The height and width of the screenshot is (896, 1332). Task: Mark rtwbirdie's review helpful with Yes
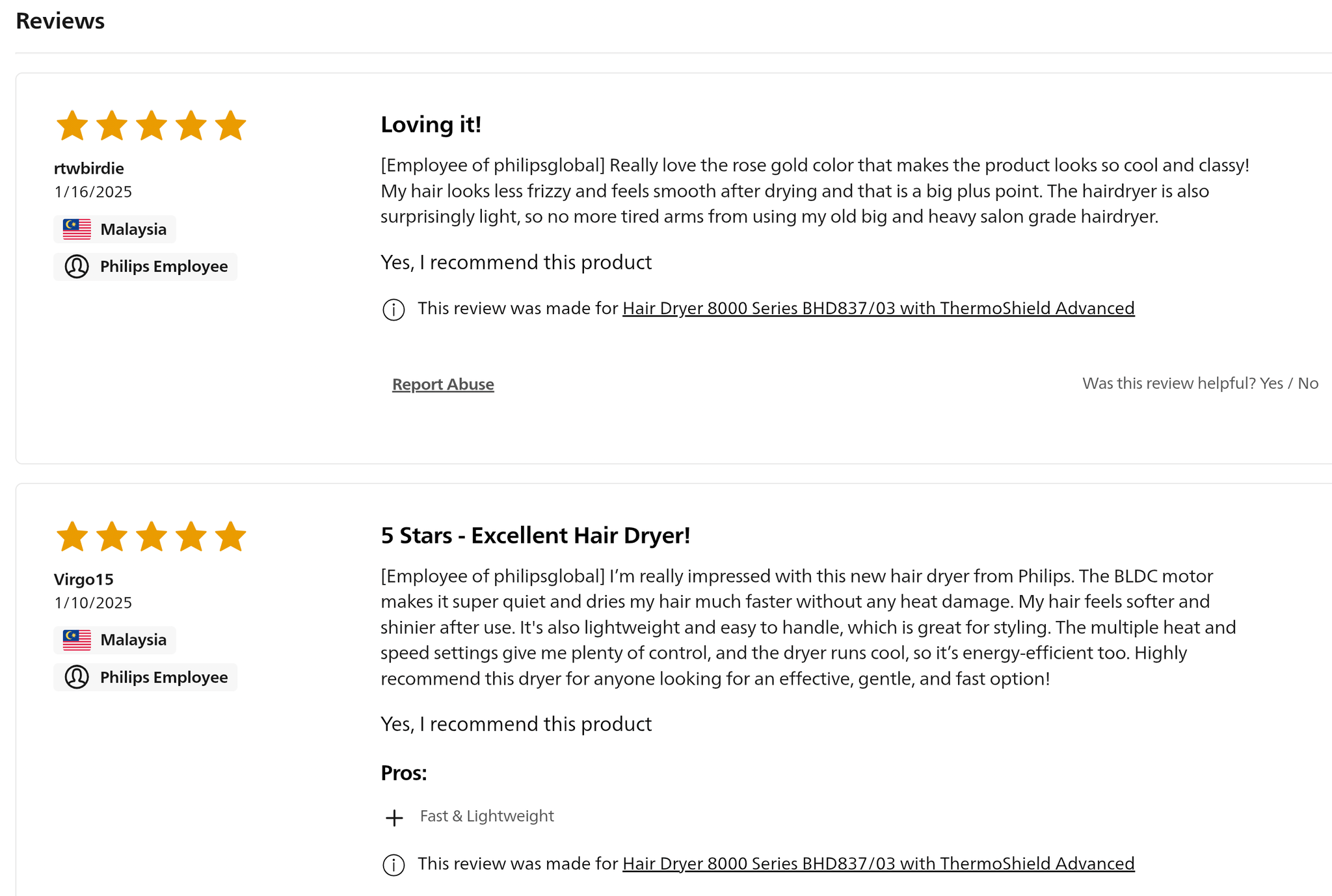point(1271,384)
